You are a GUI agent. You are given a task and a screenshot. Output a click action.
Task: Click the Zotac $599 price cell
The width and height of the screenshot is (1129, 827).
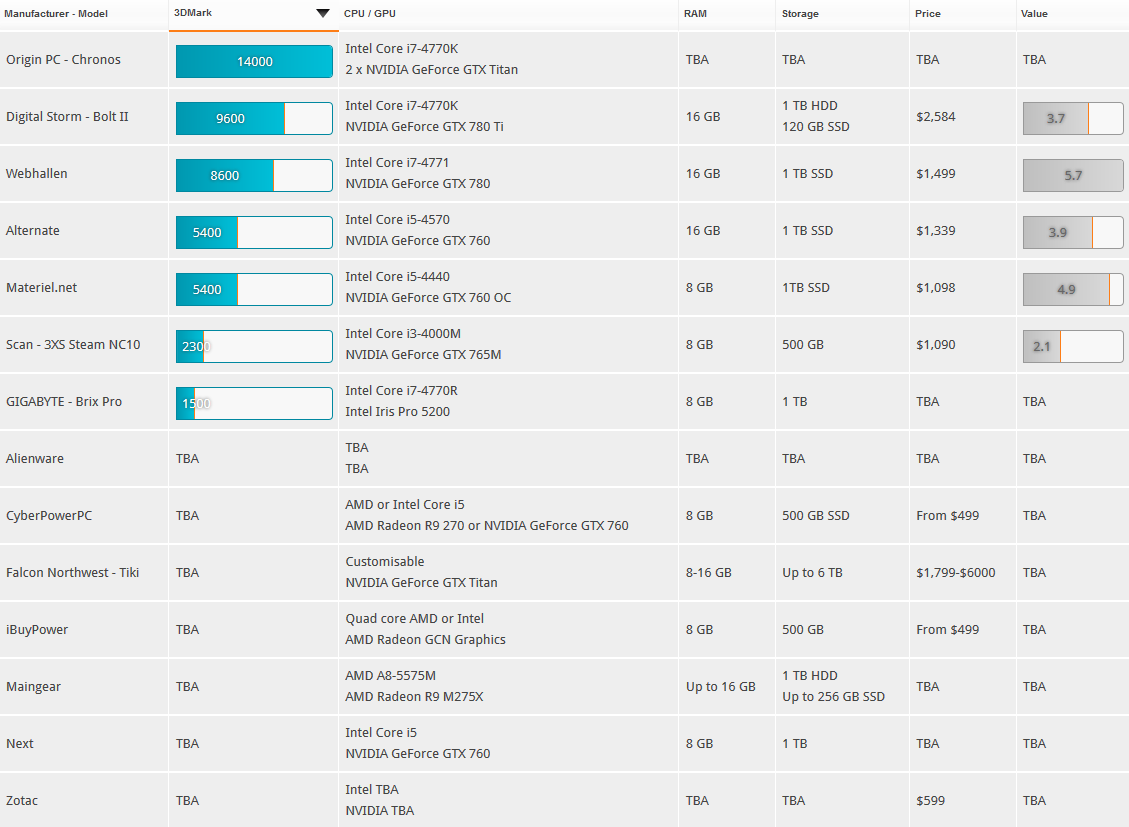click(930, 801)
